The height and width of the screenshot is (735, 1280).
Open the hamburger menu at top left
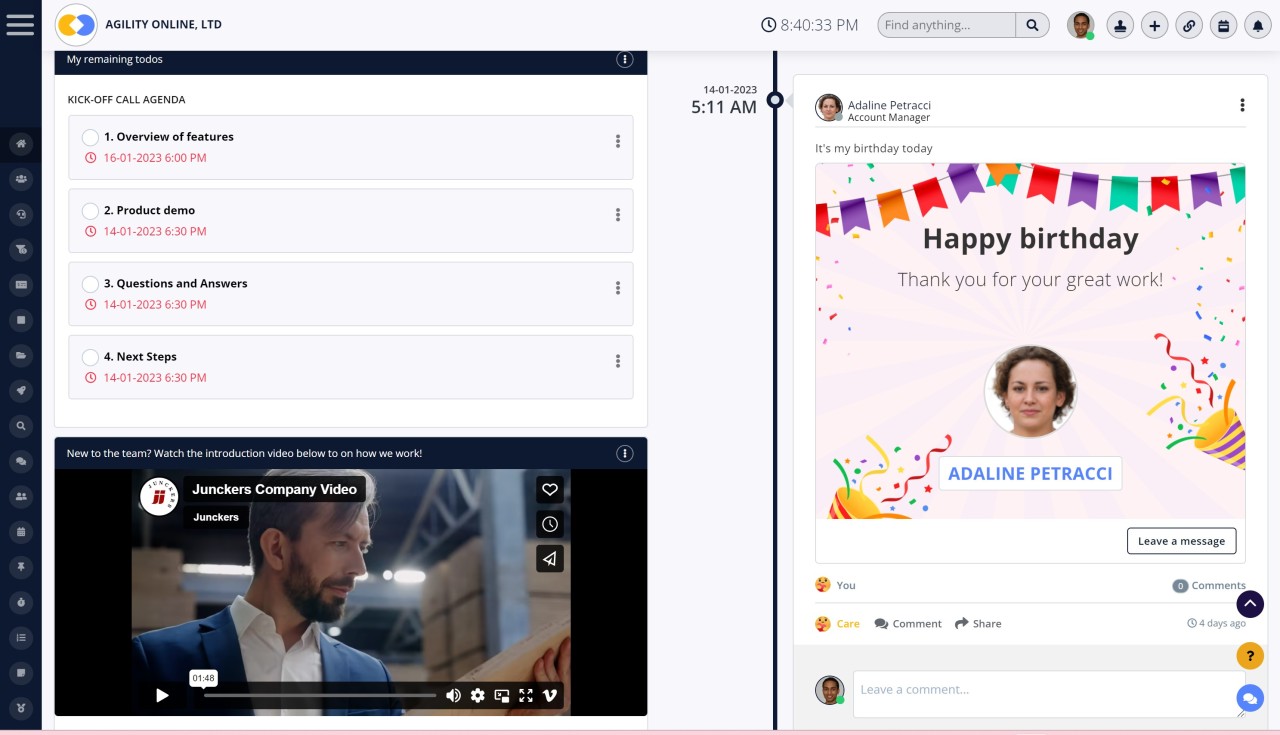pos(21,25)
